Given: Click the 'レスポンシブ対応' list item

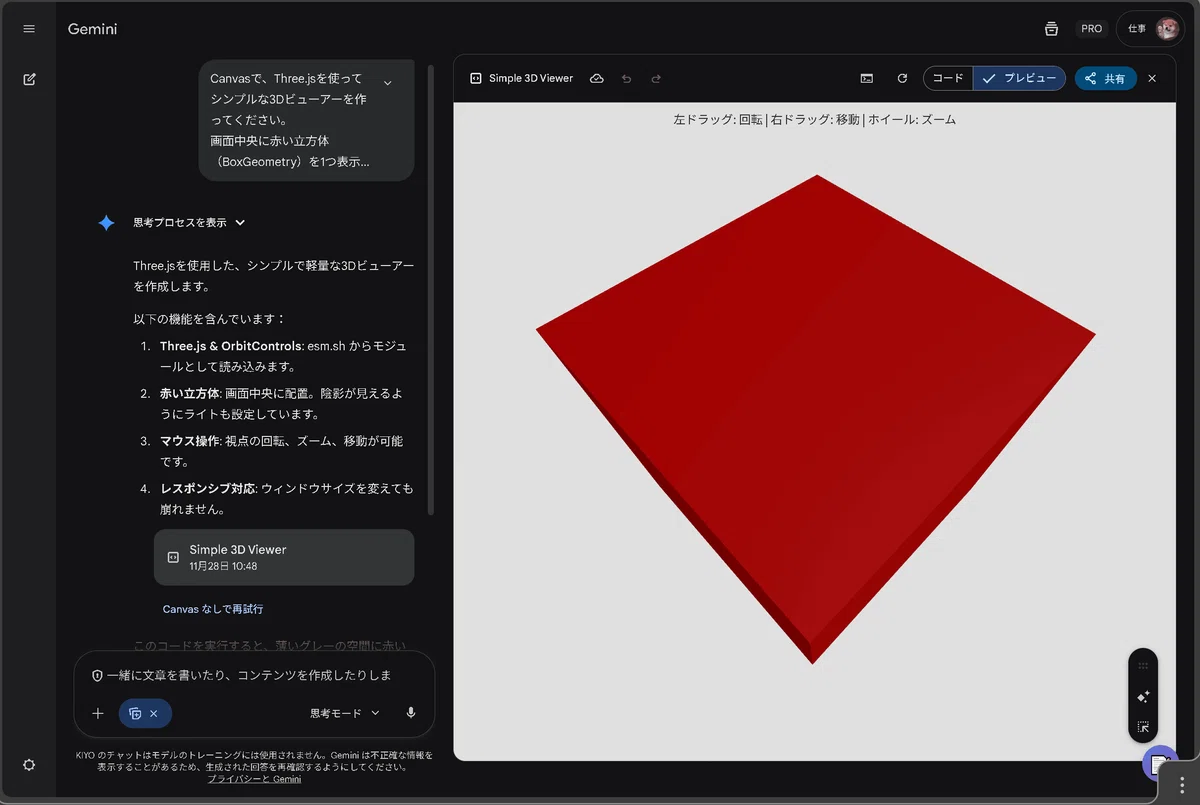Looking at the screenshot, I should tap(286, 498).
